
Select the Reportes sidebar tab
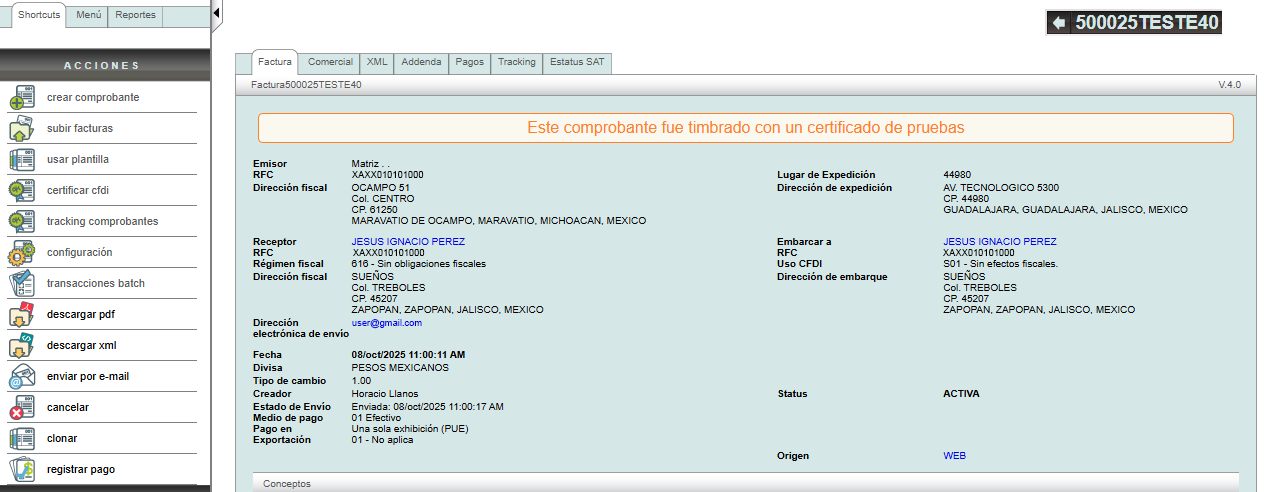pyautogui.click(x=134, y=16)
